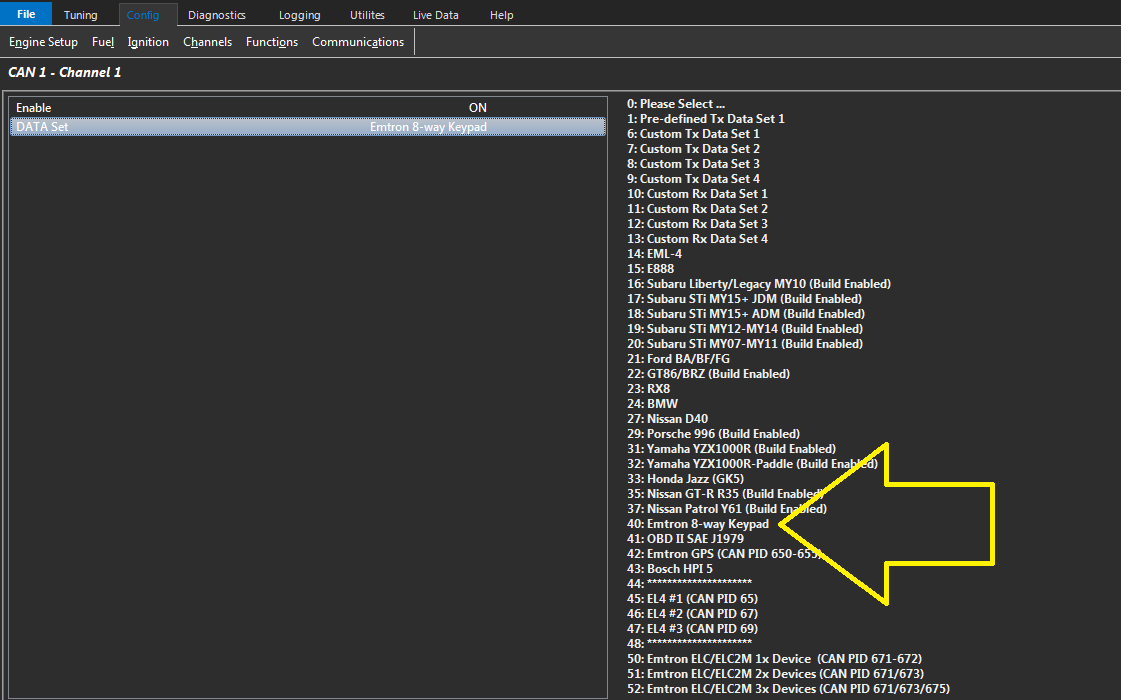Image resolution: width=1121 pixels, height=700 pixels.
Task: Select the Enable row
Action: 307,108
